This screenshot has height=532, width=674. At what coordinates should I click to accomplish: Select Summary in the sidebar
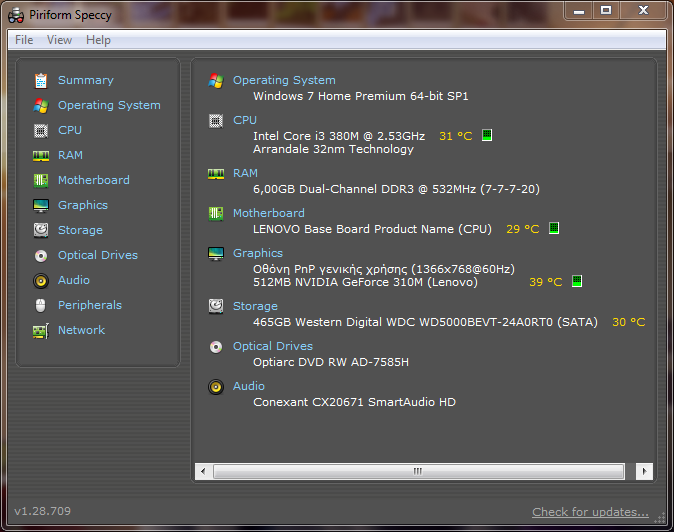coord(86,80)
